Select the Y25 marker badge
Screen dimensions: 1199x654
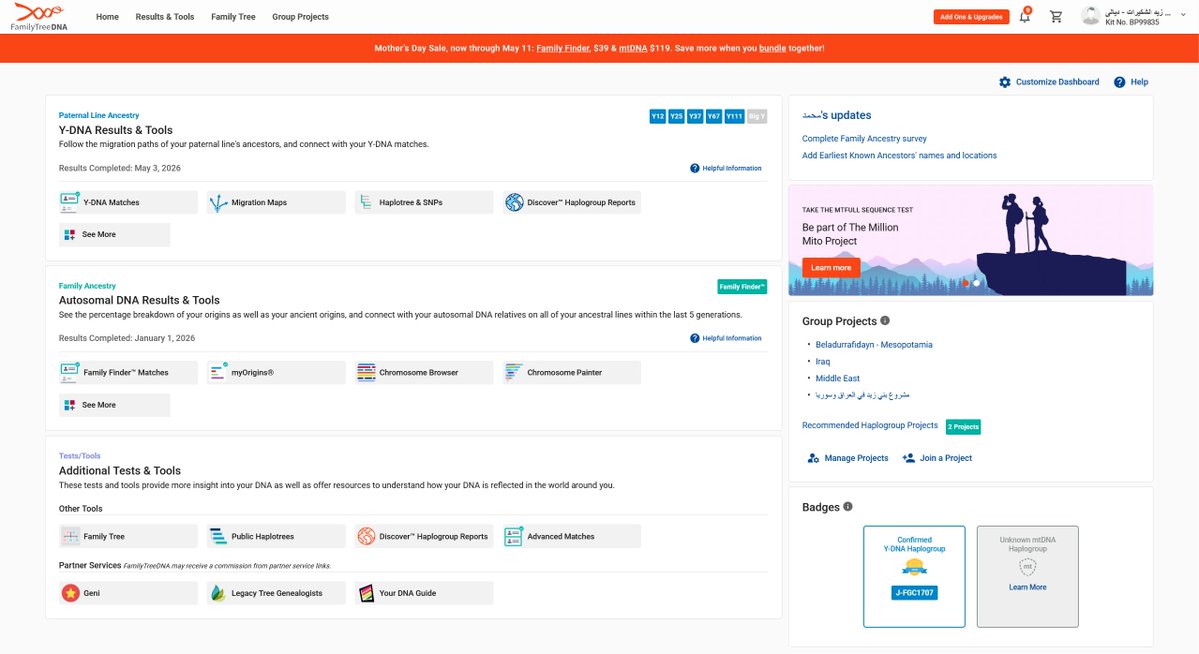pyautogui.click(x=676, y=116)
